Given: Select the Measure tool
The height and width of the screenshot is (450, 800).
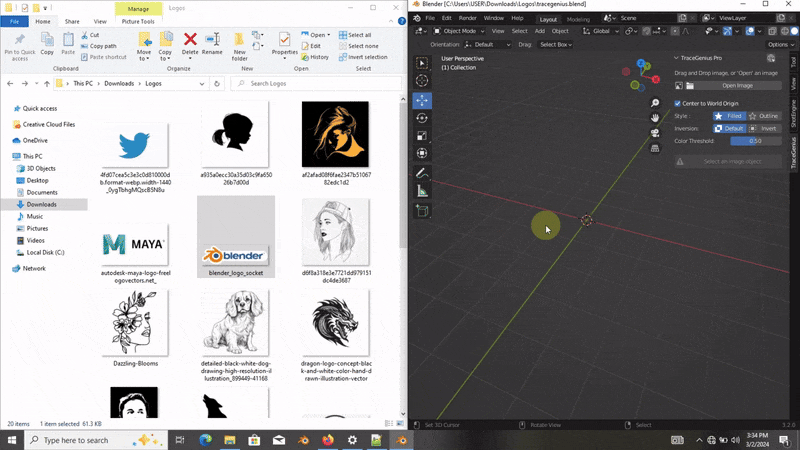Looking at the screenshot, I should coord(422,191).
